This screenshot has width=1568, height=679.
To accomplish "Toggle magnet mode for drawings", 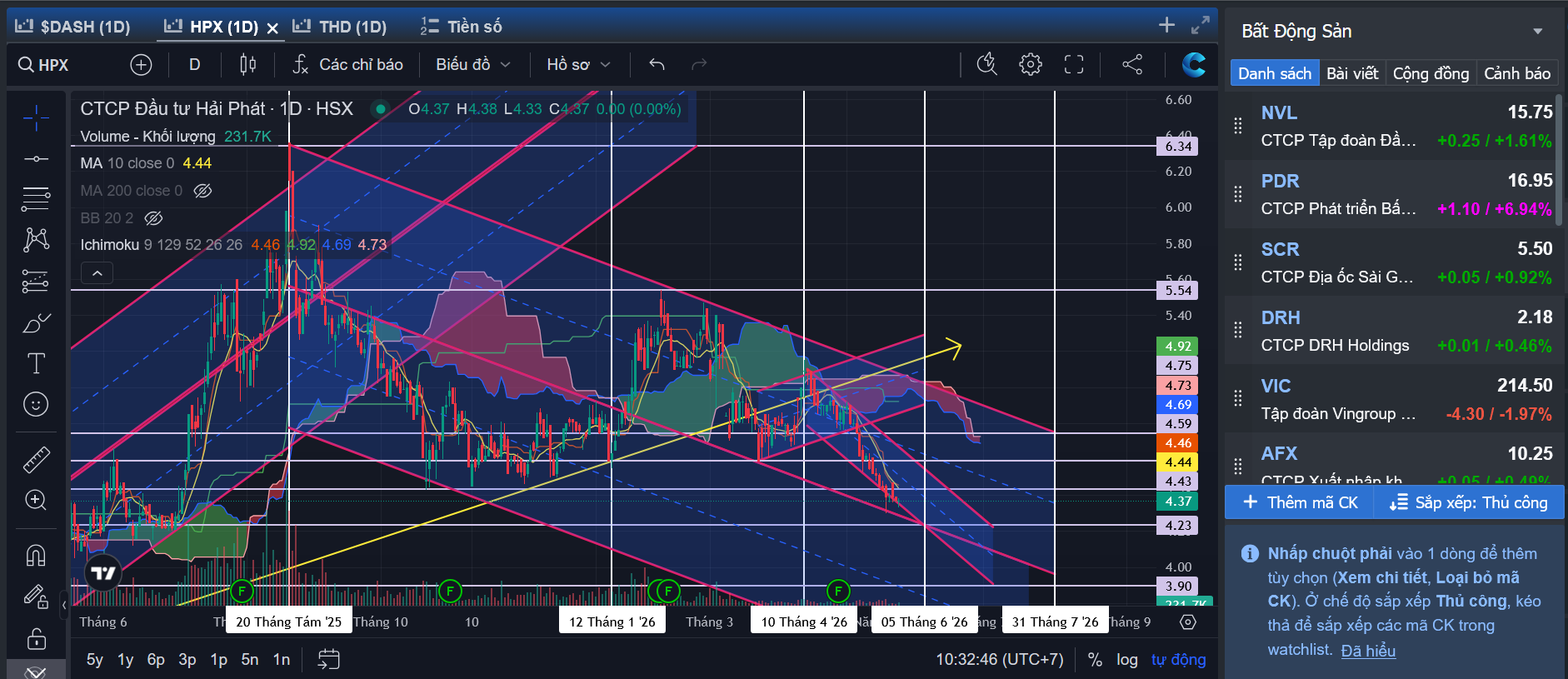I will [35, 555].
